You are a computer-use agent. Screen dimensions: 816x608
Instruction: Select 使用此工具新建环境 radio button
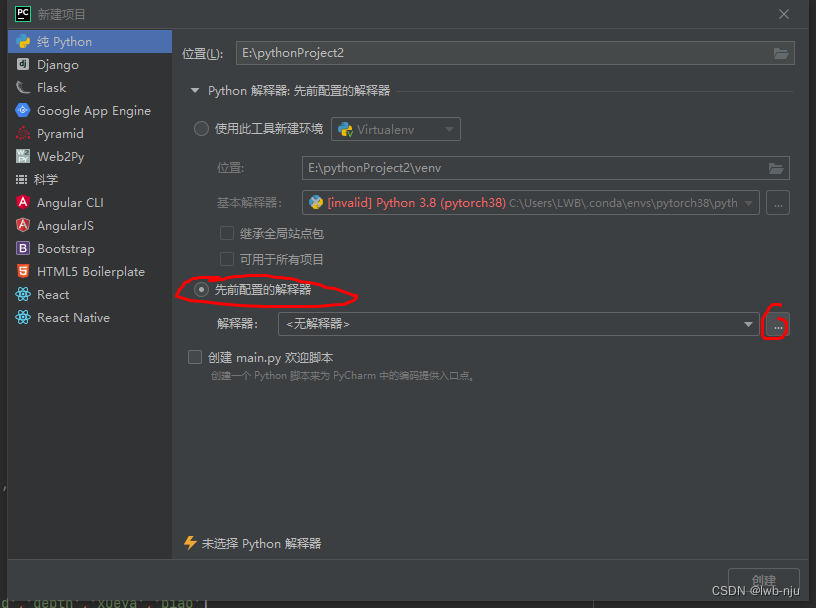point(201,129)
